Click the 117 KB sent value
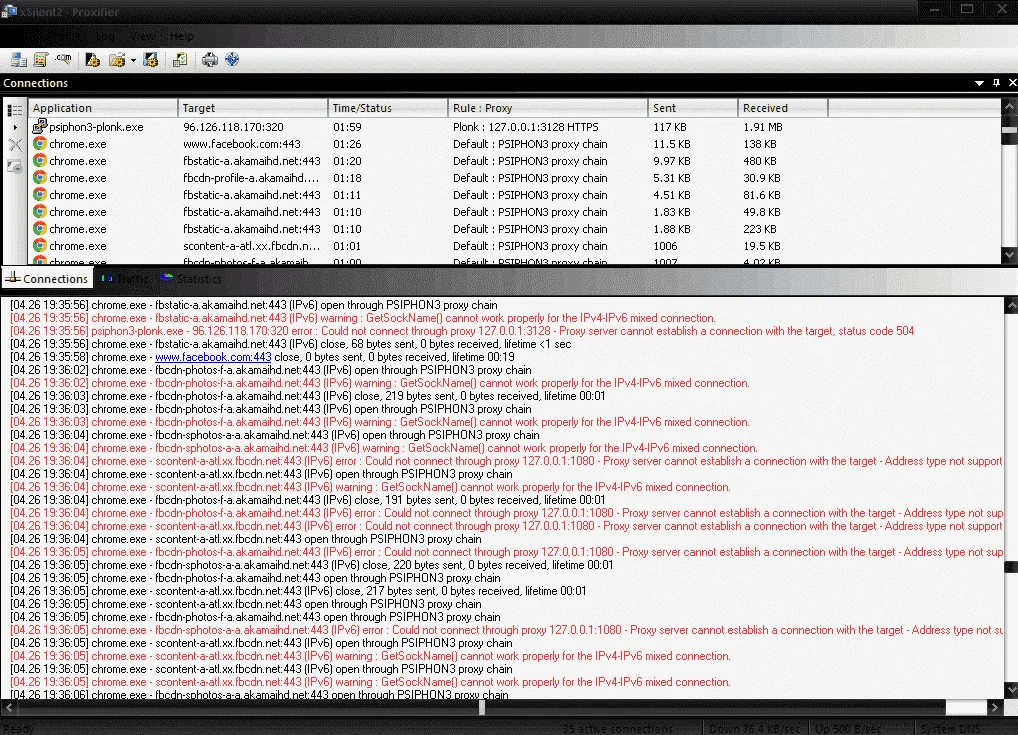The image size is (1018, 735). click(670, 127)
